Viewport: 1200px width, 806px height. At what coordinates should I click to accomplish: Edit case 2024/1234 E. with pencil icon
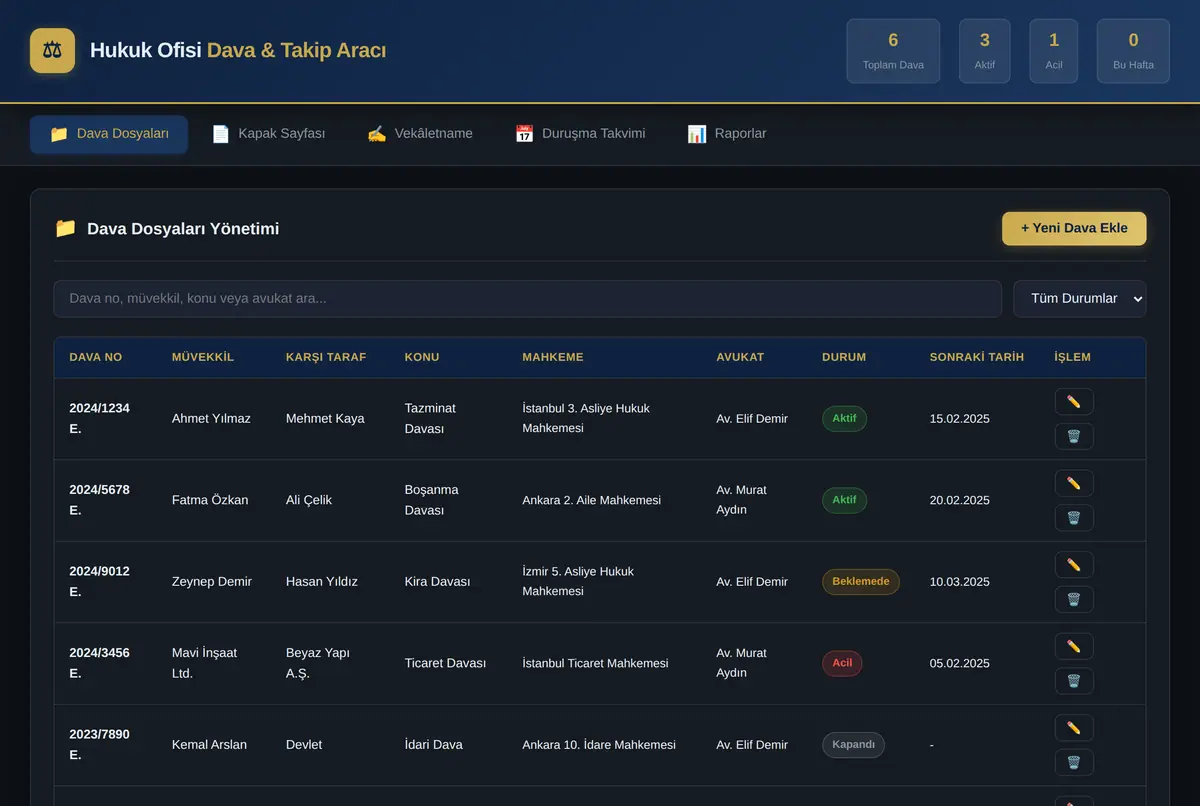1074,402
